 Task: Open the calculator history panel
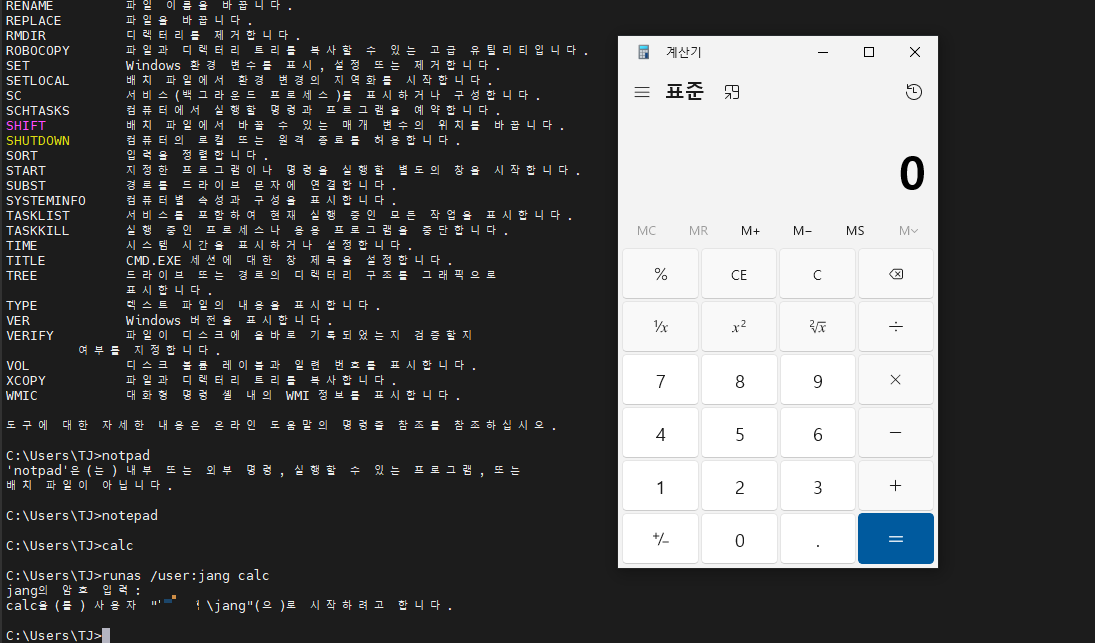pos(913,92)
